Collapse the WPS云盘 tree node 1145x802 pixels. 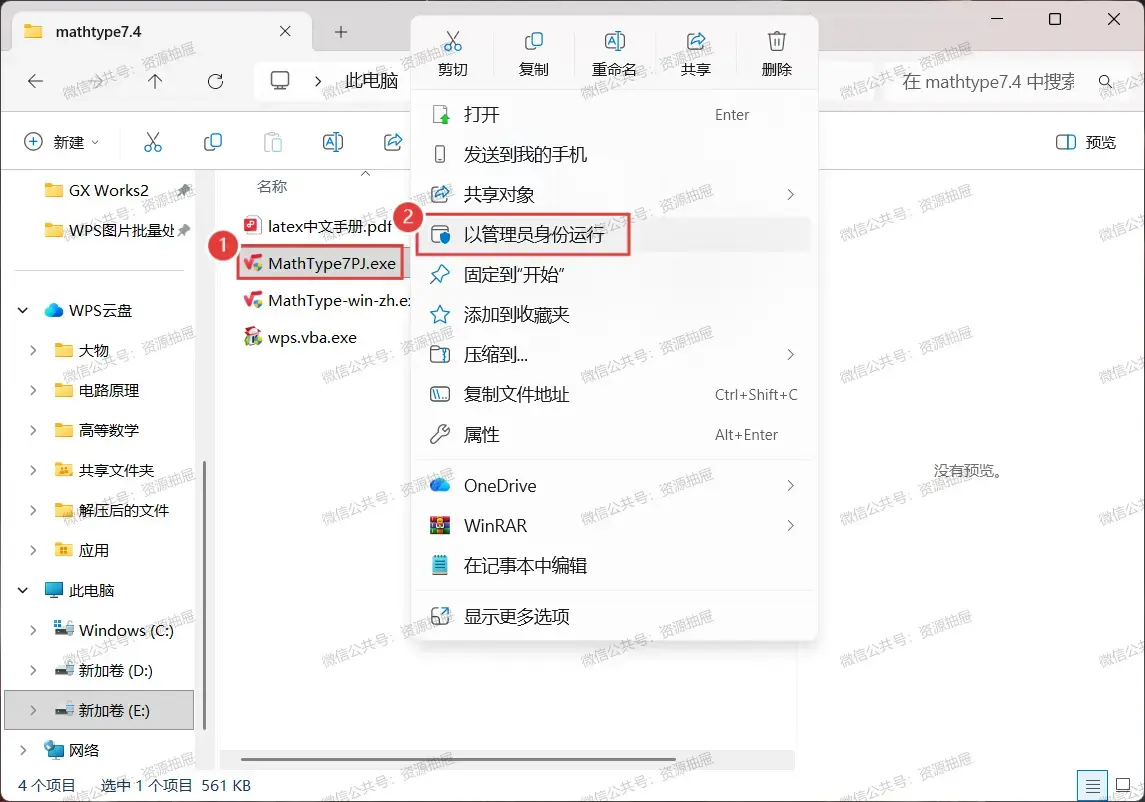[23, 310]
